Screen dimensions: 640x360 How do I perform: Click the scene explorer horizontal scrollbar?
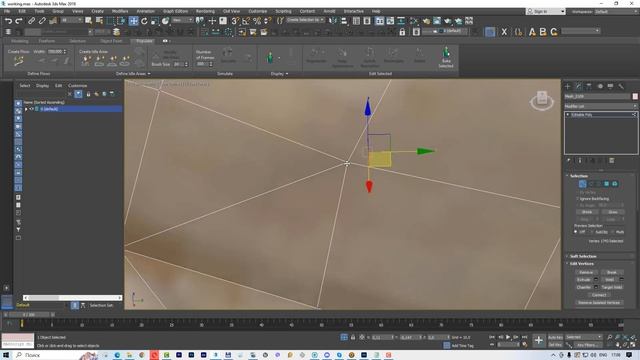pyautogui.click(x=72, y=298)
